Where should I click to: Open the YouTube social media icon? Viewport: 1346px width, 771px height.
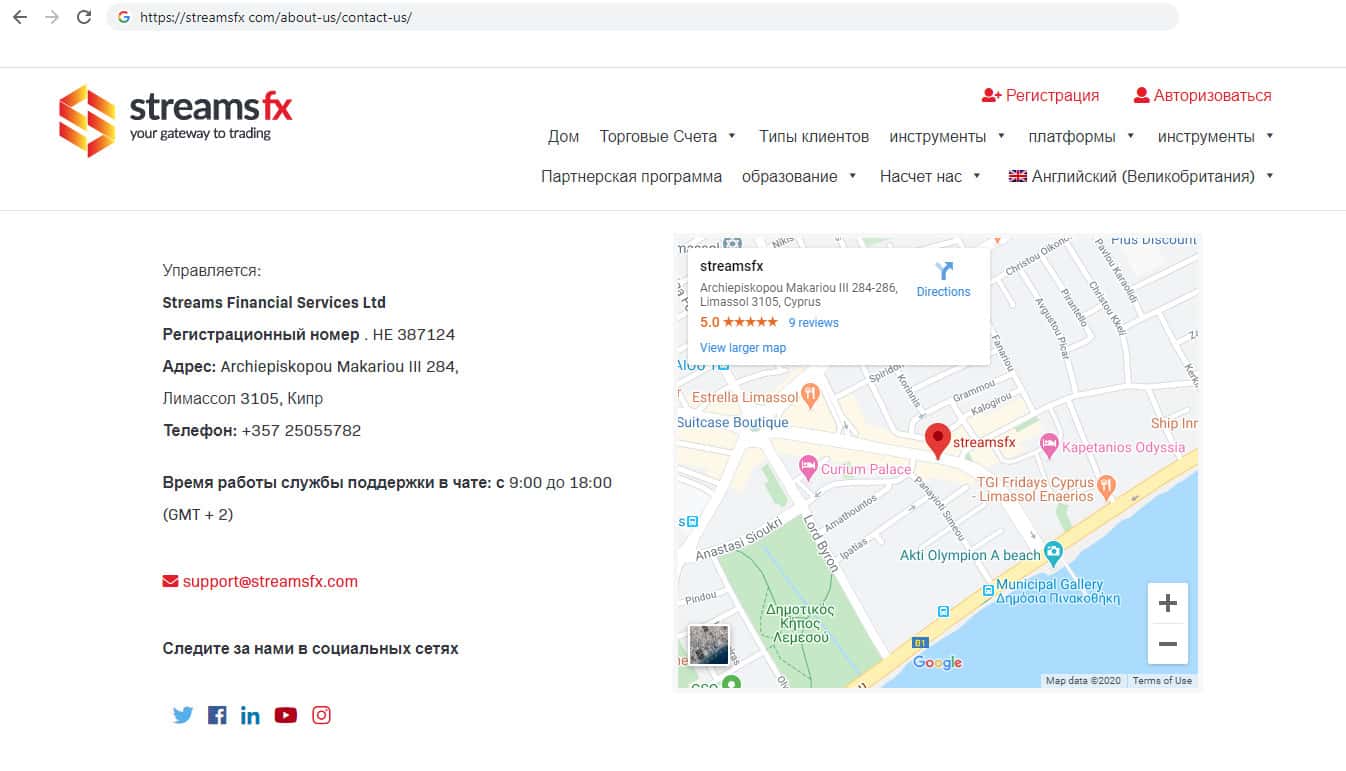click(x=286, y=715)
